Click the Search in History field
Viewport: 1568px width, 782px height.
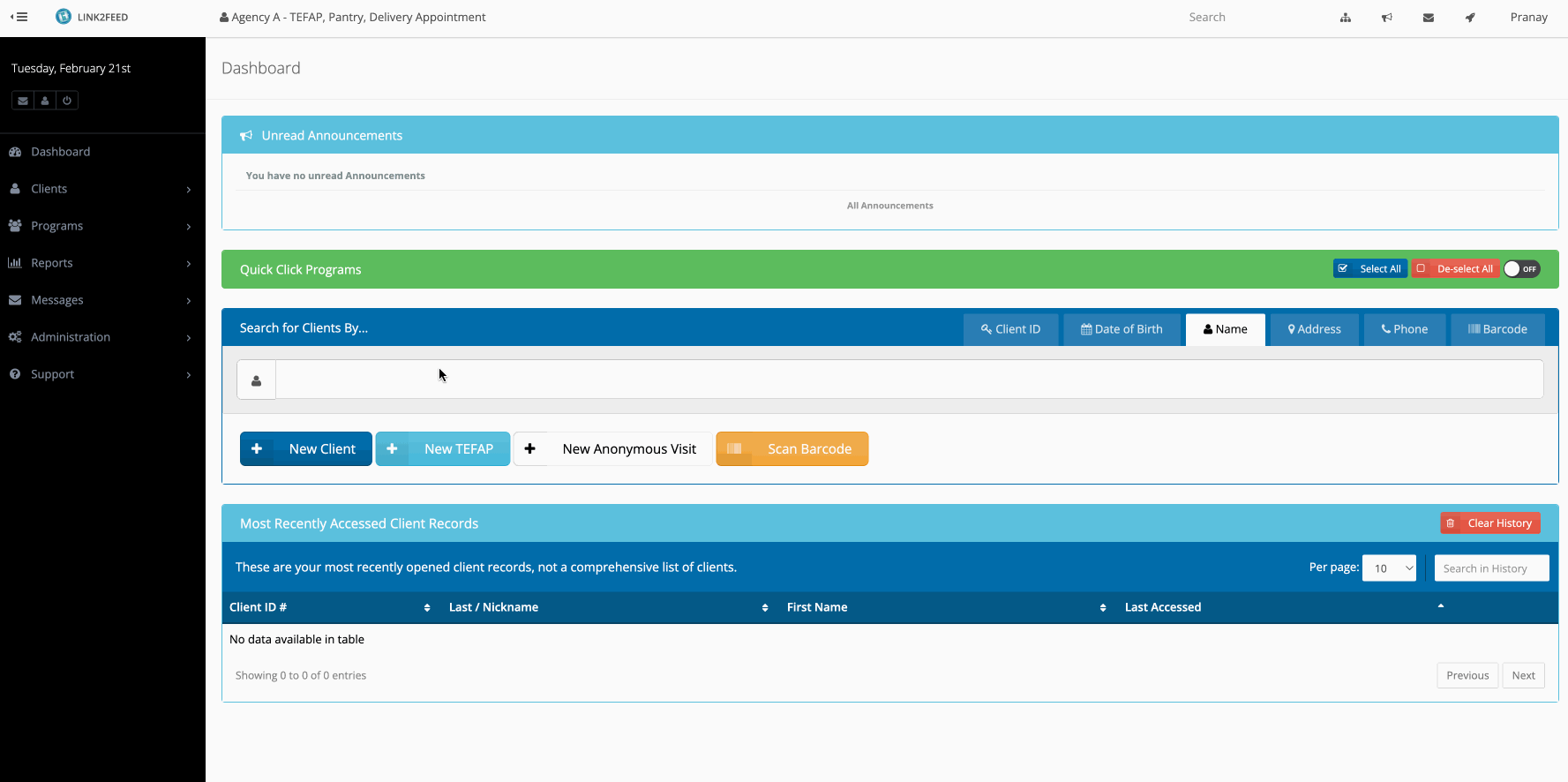click(x=1491, y=568)
